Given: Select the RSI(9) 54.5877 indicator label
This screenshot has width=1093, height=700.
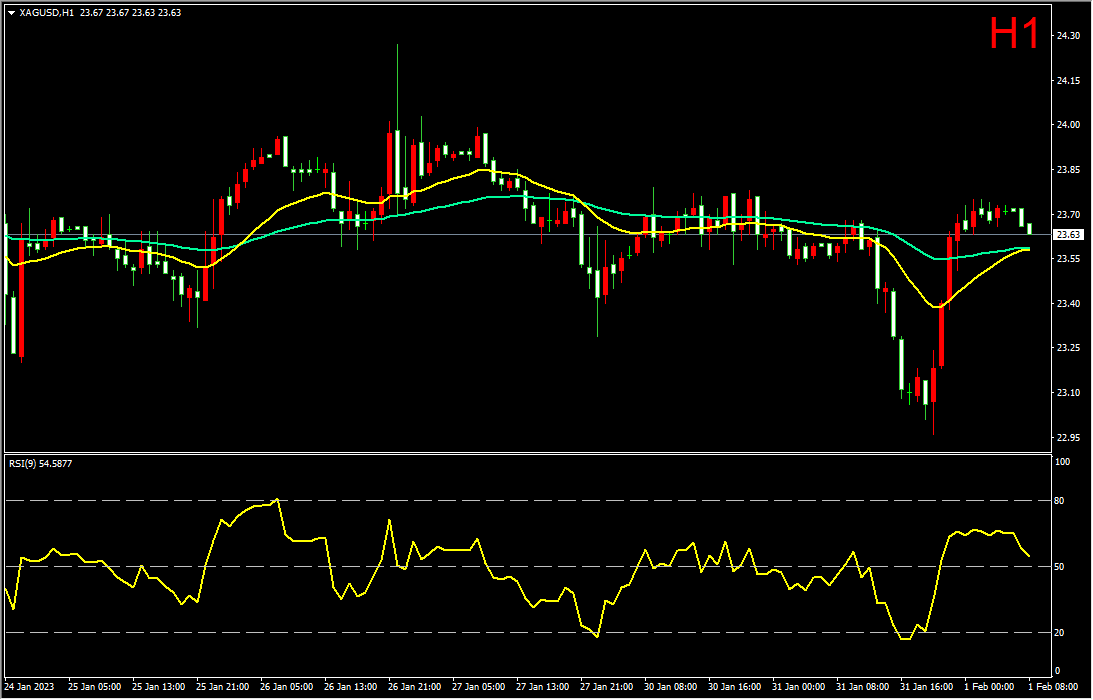Looking at the screenshot, I should tap(40, 463).
